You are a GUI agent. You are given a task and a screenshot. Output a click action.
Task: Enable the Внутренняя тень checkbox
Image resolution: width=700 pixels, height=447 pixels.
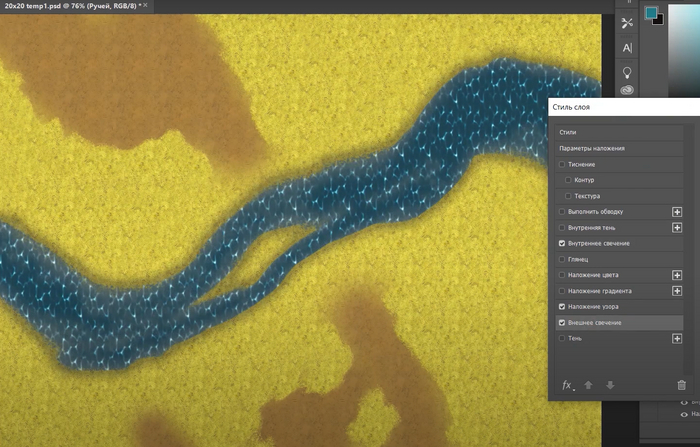pos(562,228)
